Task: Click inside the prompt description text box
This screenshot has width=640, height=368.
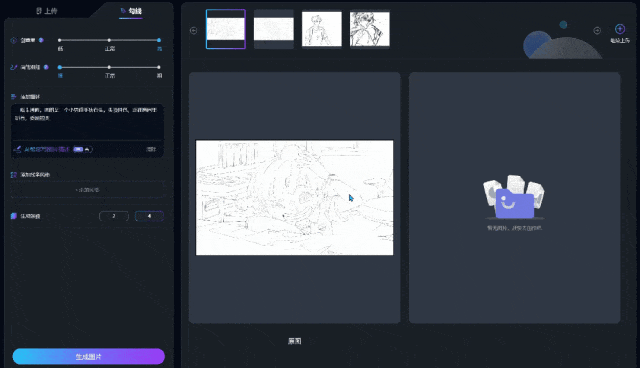Action: [x=87, y=122]
